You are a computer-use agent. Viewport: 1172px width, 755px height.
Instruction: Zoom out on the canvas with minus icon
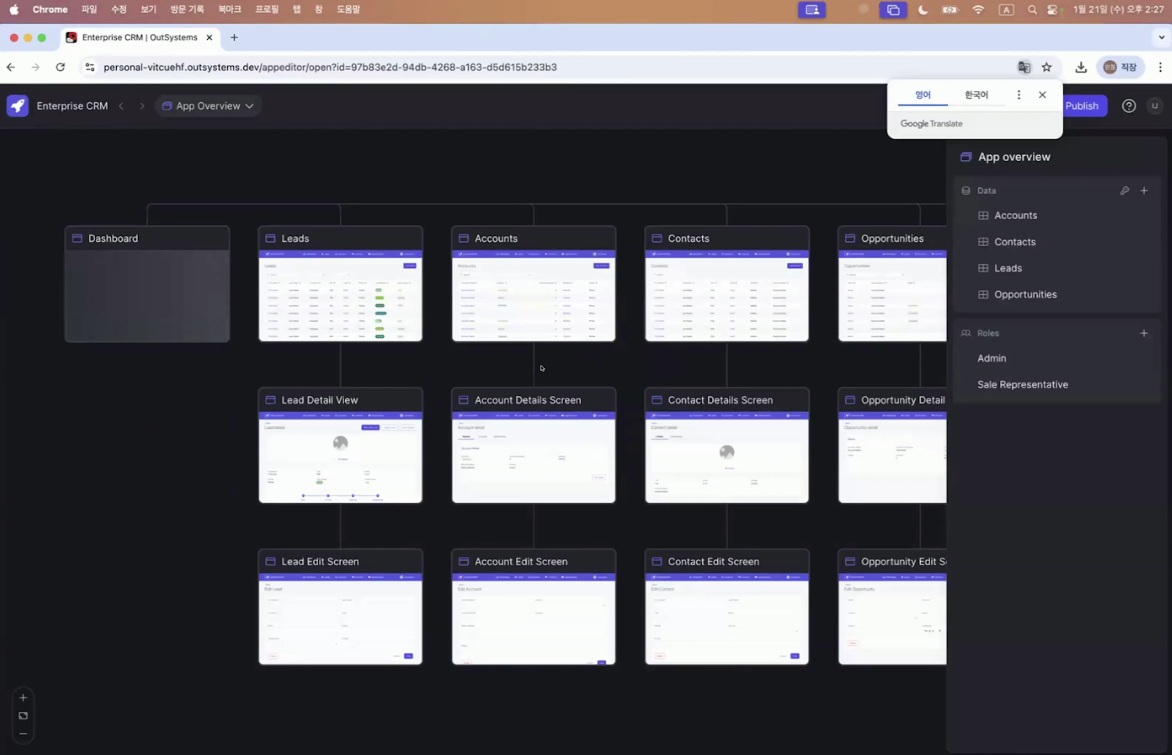point(23,734)
